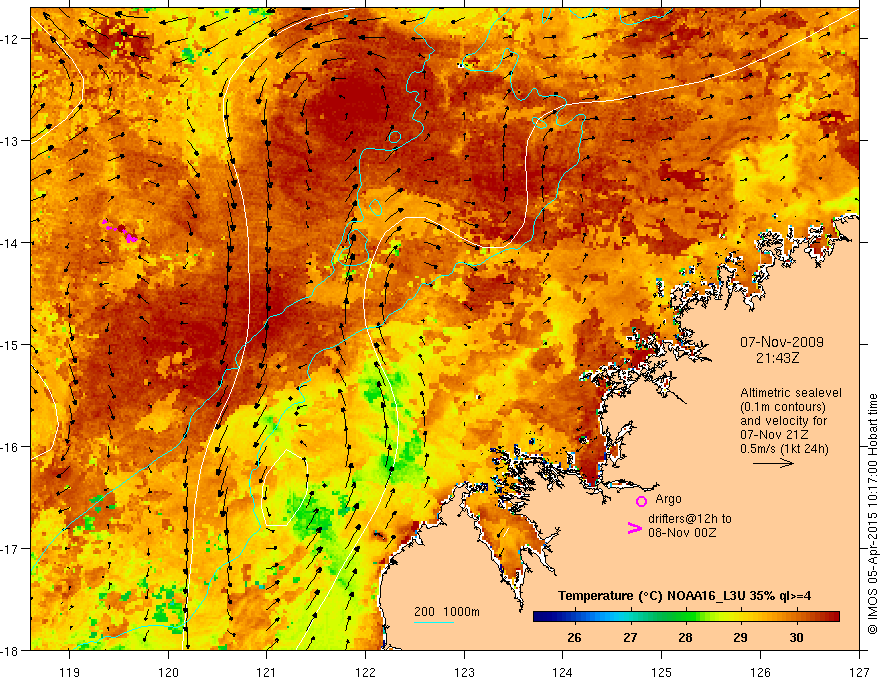Click longitude axis label 120
880x680 pixels.
(168, 672)
